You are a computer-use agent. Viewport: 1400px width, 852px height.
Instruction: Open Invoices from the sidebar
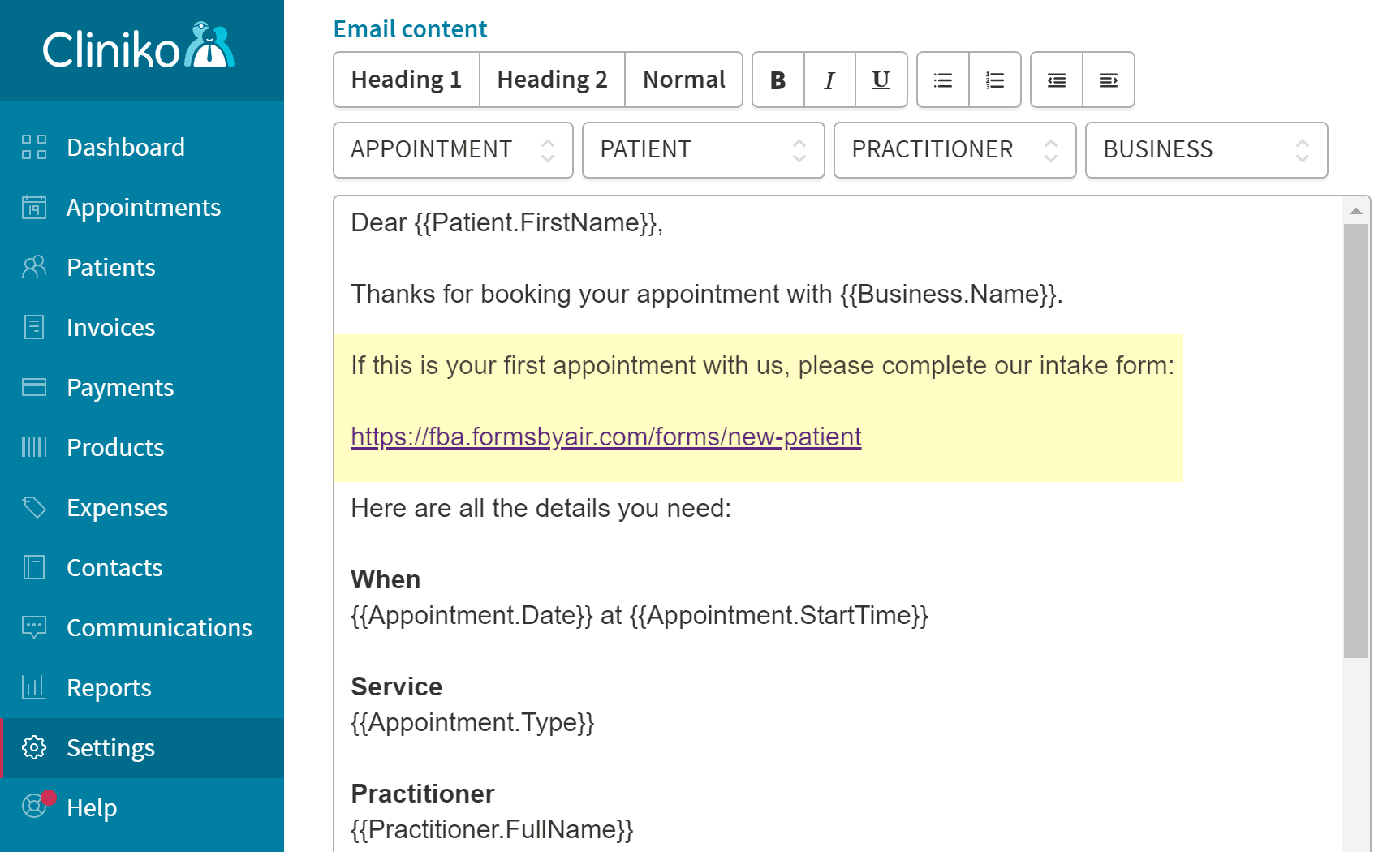(110, 327)
